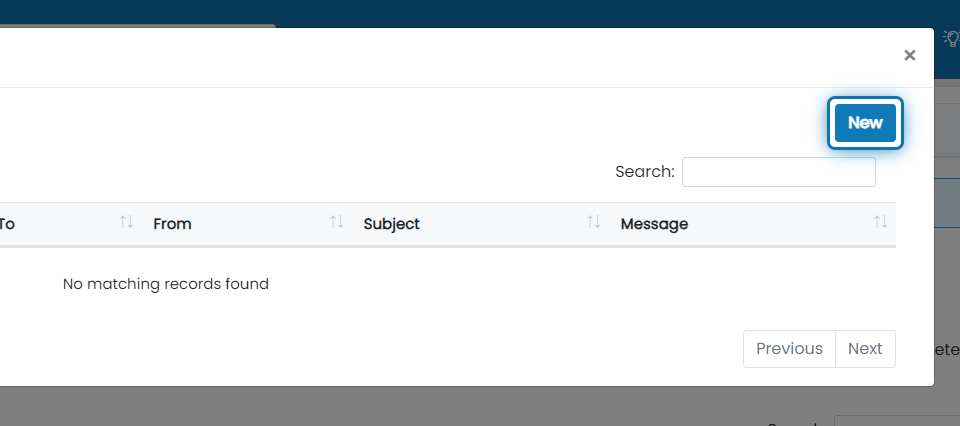Viewport: 960px width, 426px height.
Task: Close the dialog with the X icon
Action: (x=910, y=56)
